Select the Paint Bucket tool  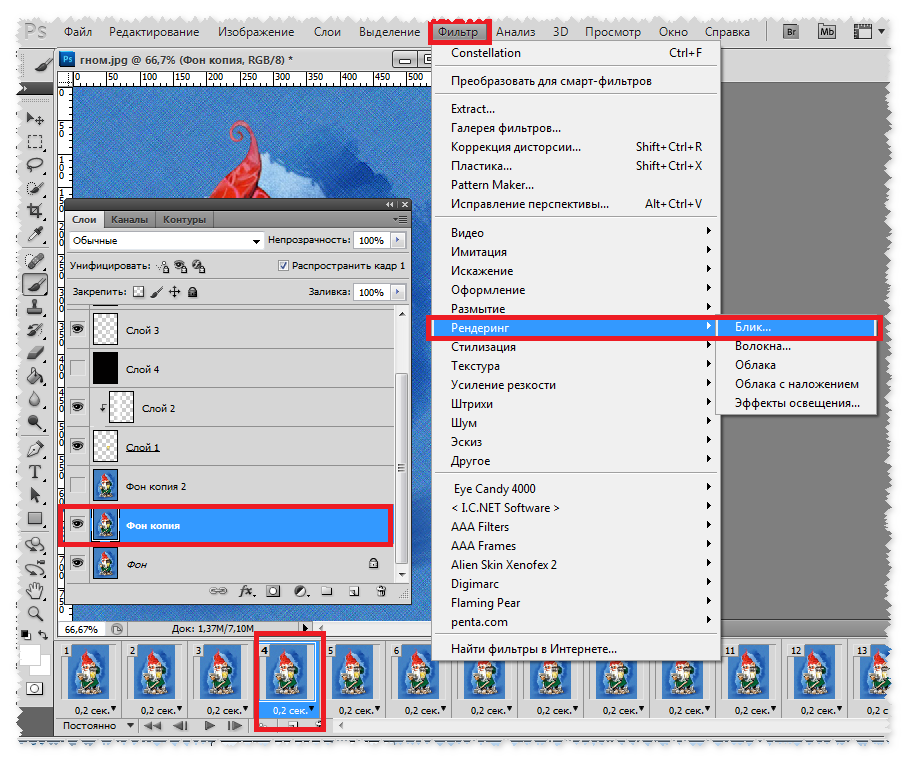click(35, 376)
